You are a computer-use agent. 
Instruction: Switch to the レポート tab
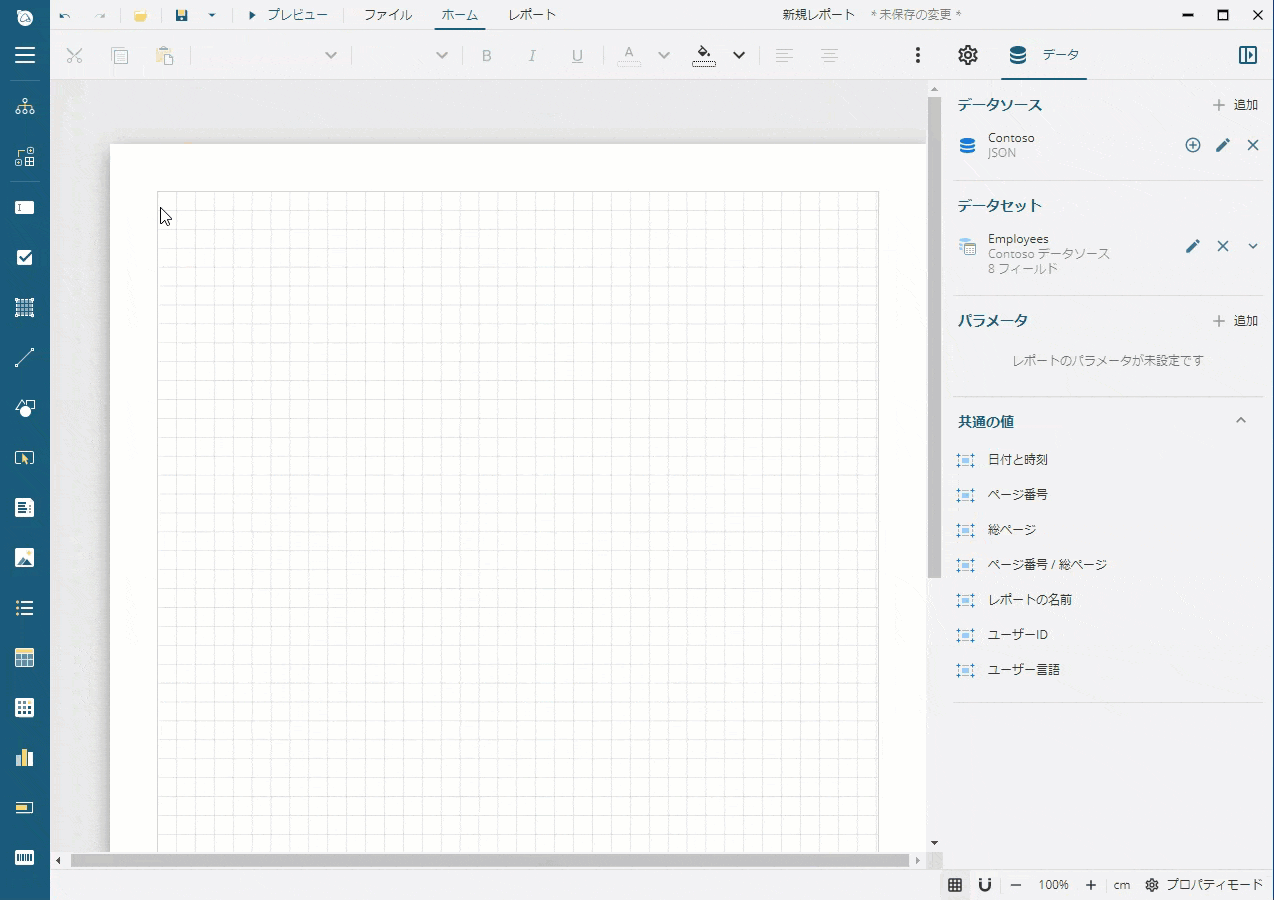531,15
